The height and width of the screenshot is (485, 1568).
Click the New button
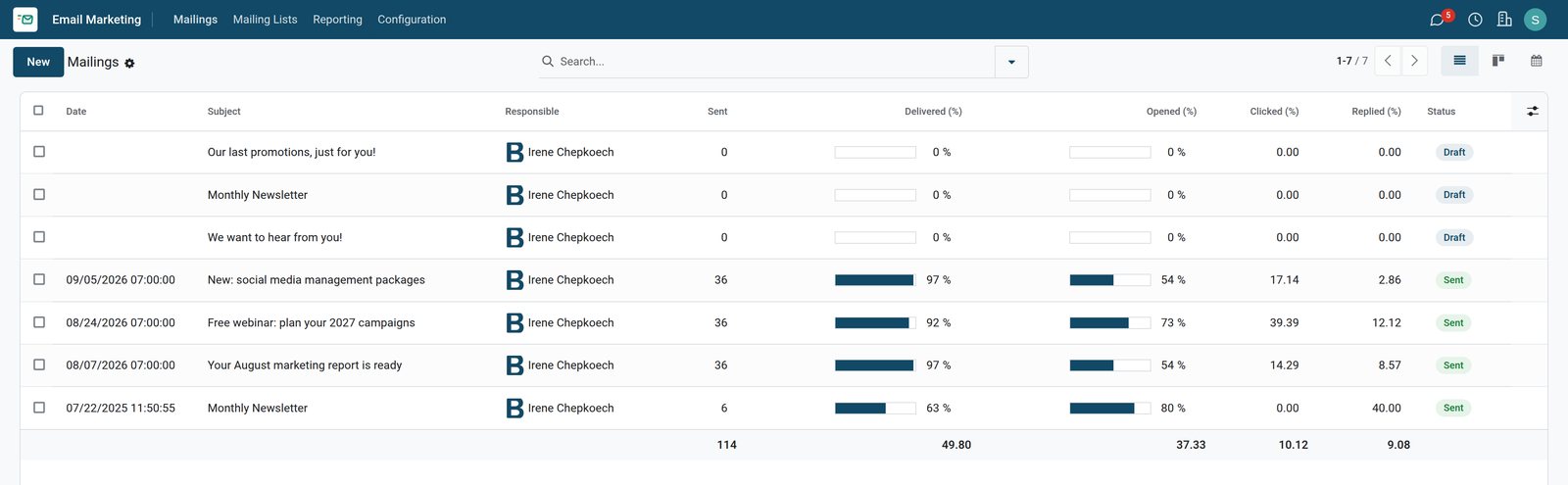coord(38,62)
